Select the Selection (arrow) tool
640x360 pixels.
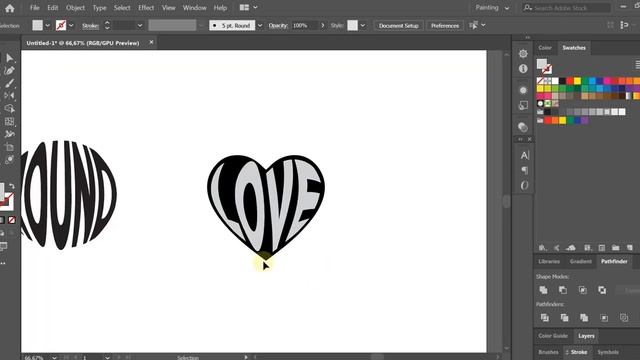pos(9,58)
